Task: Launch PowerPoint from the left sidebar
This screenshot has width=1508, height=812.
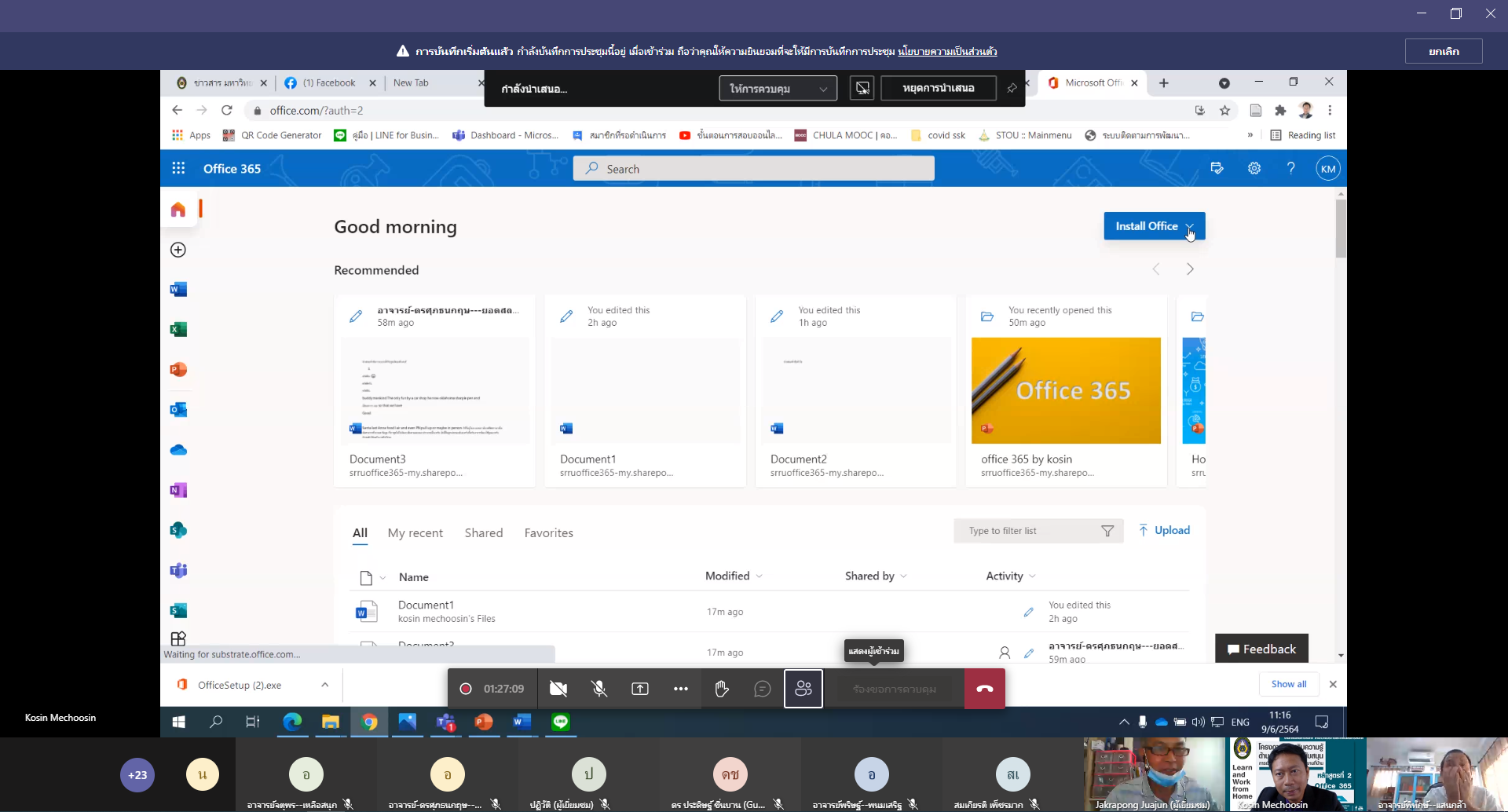Action: [x=178, y=370]
